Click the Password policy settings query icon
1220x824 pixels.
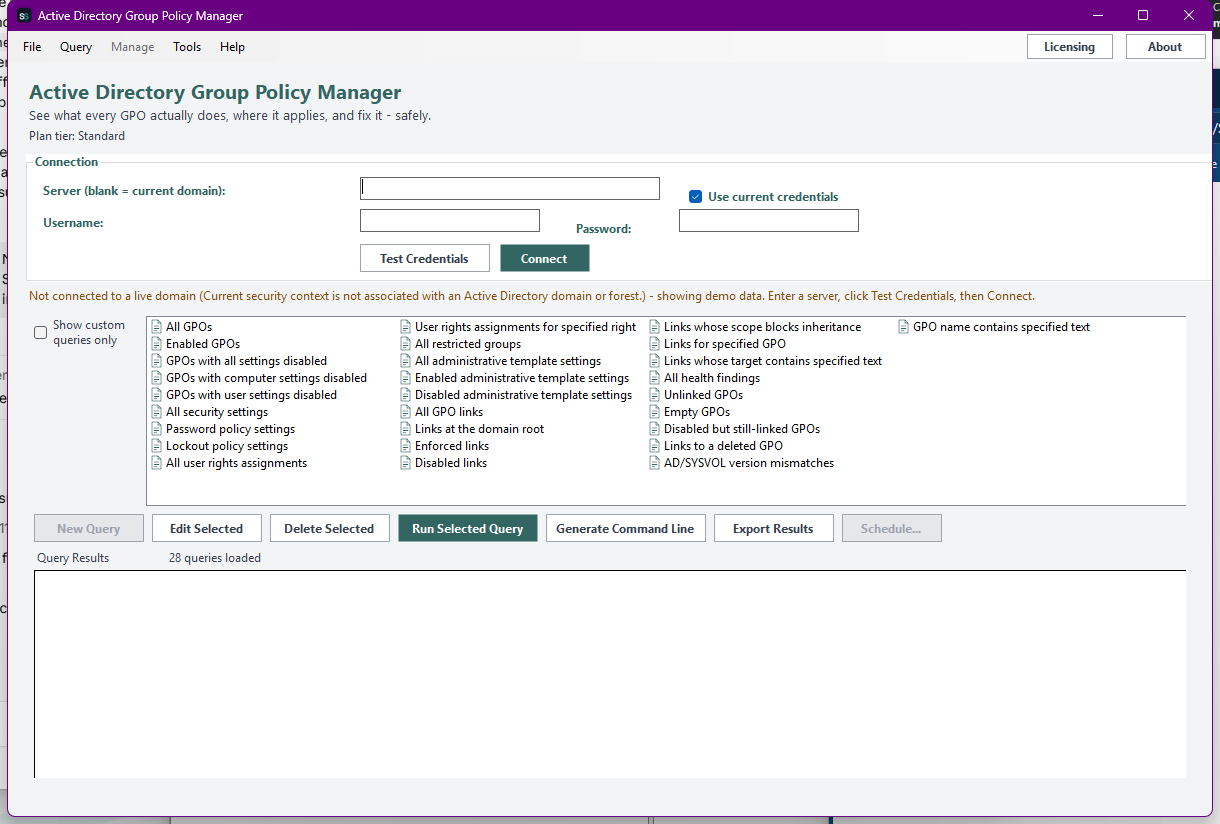tap(156, 429)
